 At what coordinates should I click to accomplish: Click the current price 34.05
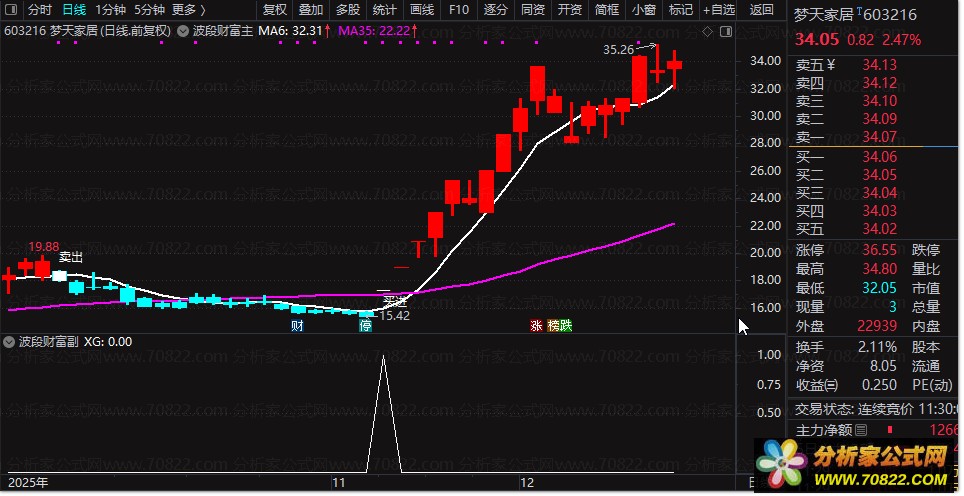816,40
